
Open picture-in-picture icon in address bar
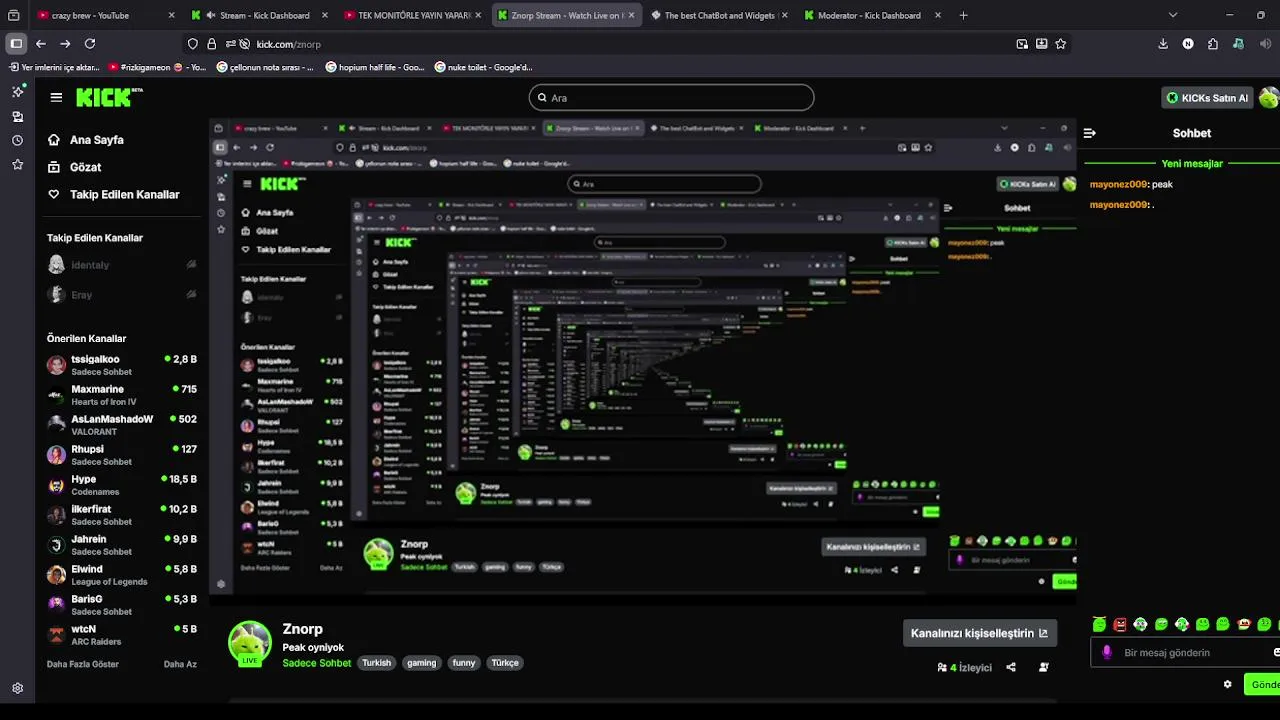click(x=1022, y=44)
